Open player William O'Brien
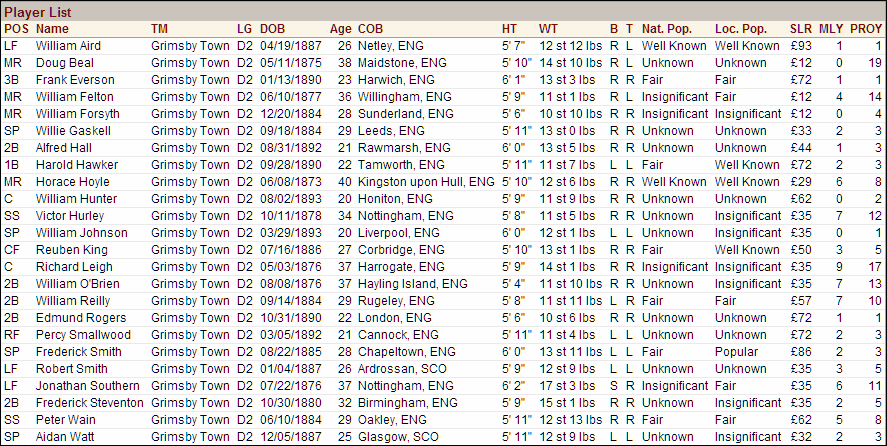This screenshot has height=446, width=887. (x=77, y=284)
